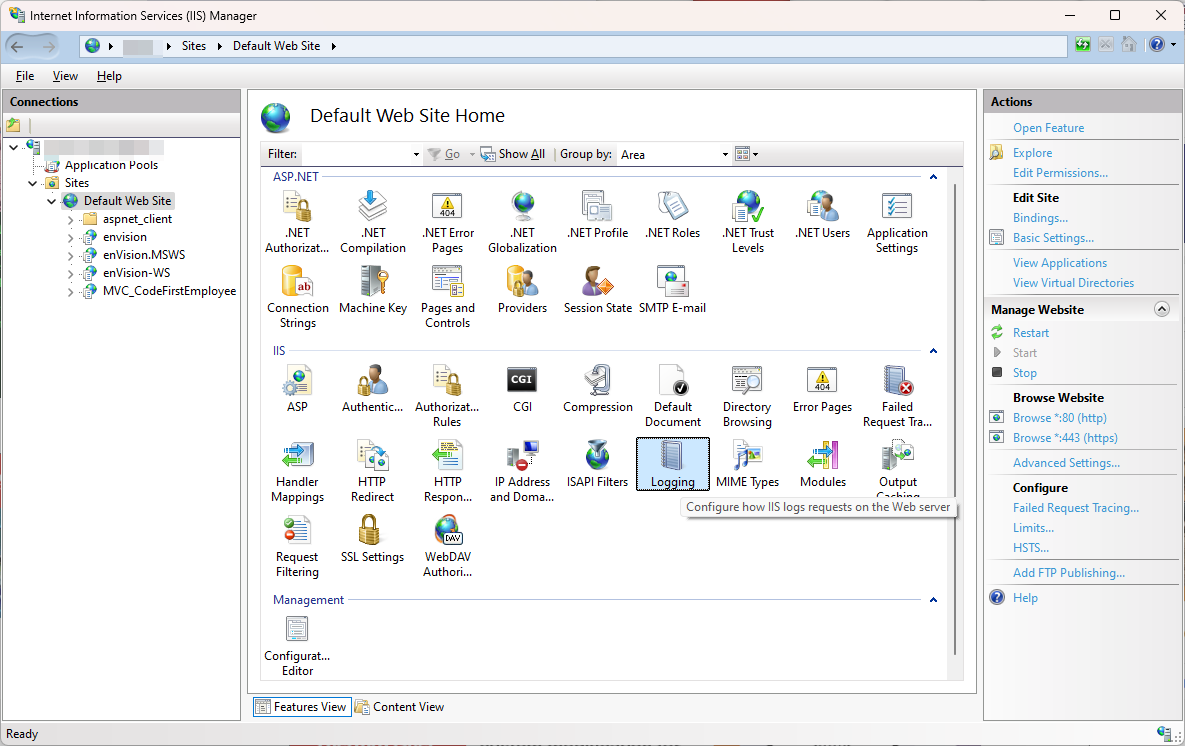Collapse the Manage Website actions section
Screen dimensions: 1185x746
[x=1162, y=309]
